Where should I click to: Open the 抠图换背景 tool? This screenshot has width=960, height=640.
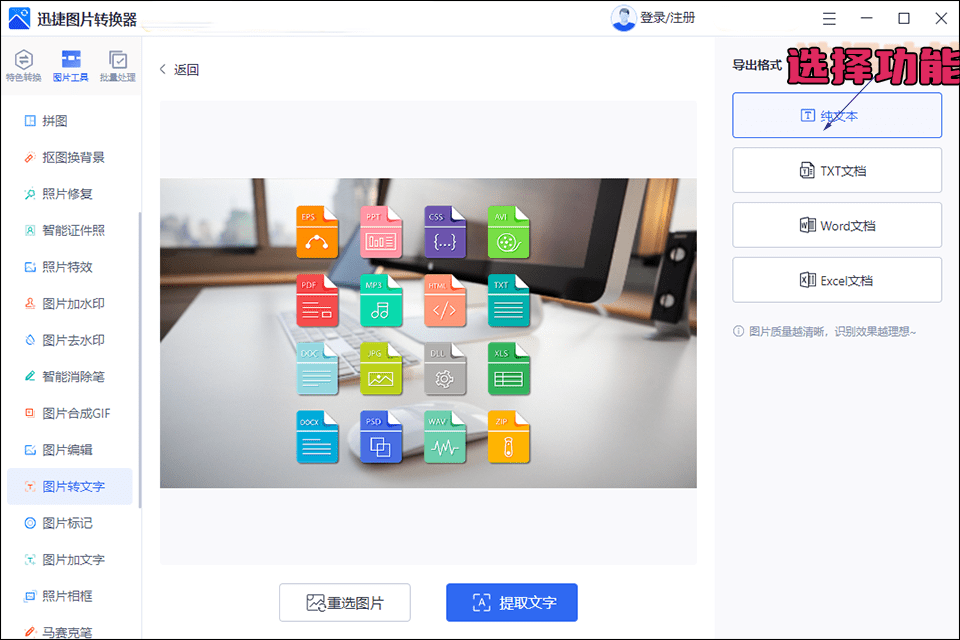click(x=69, y=157)
